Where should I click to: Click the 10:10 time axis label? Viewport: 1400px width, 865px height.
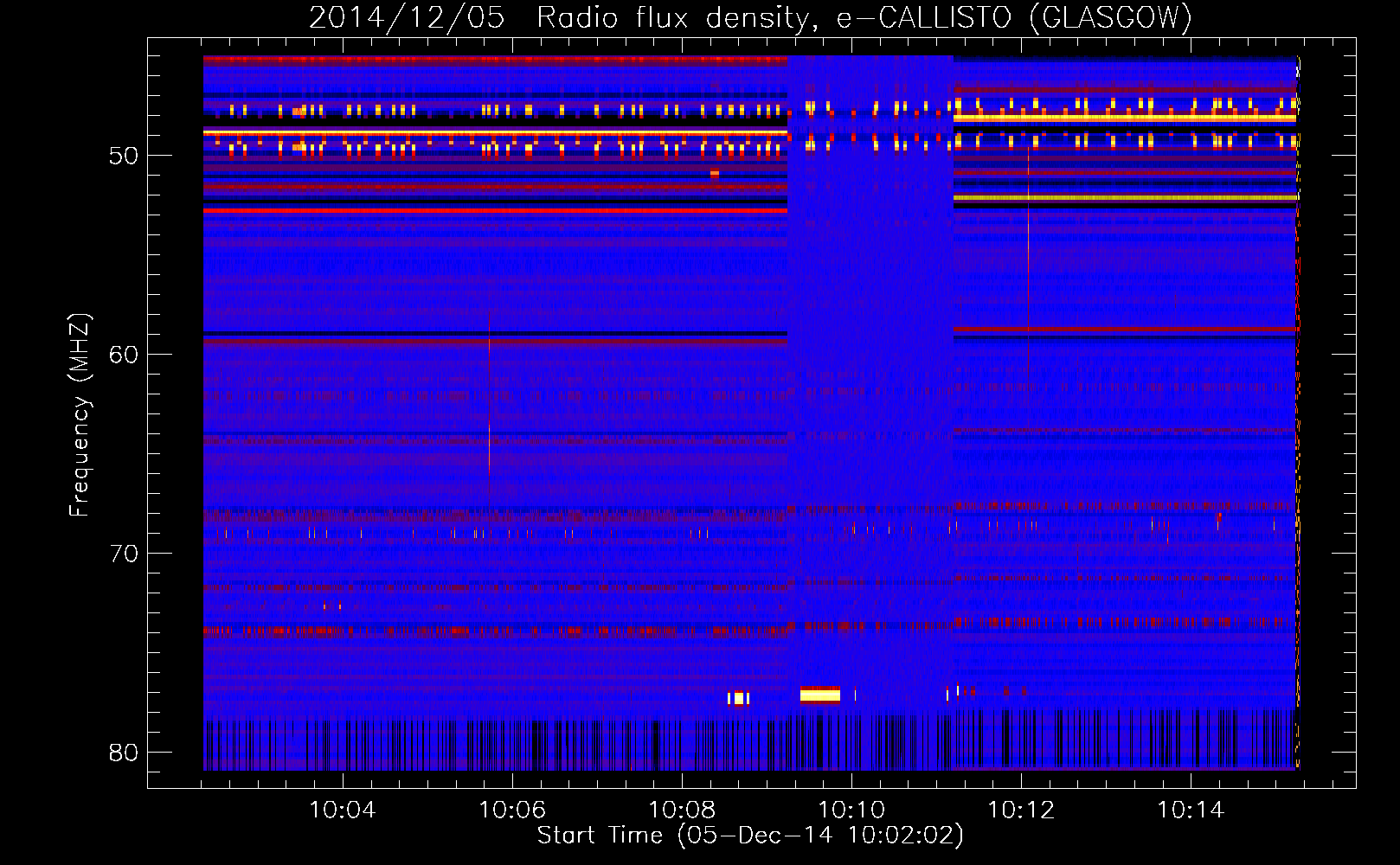click(x=851, y=810)
